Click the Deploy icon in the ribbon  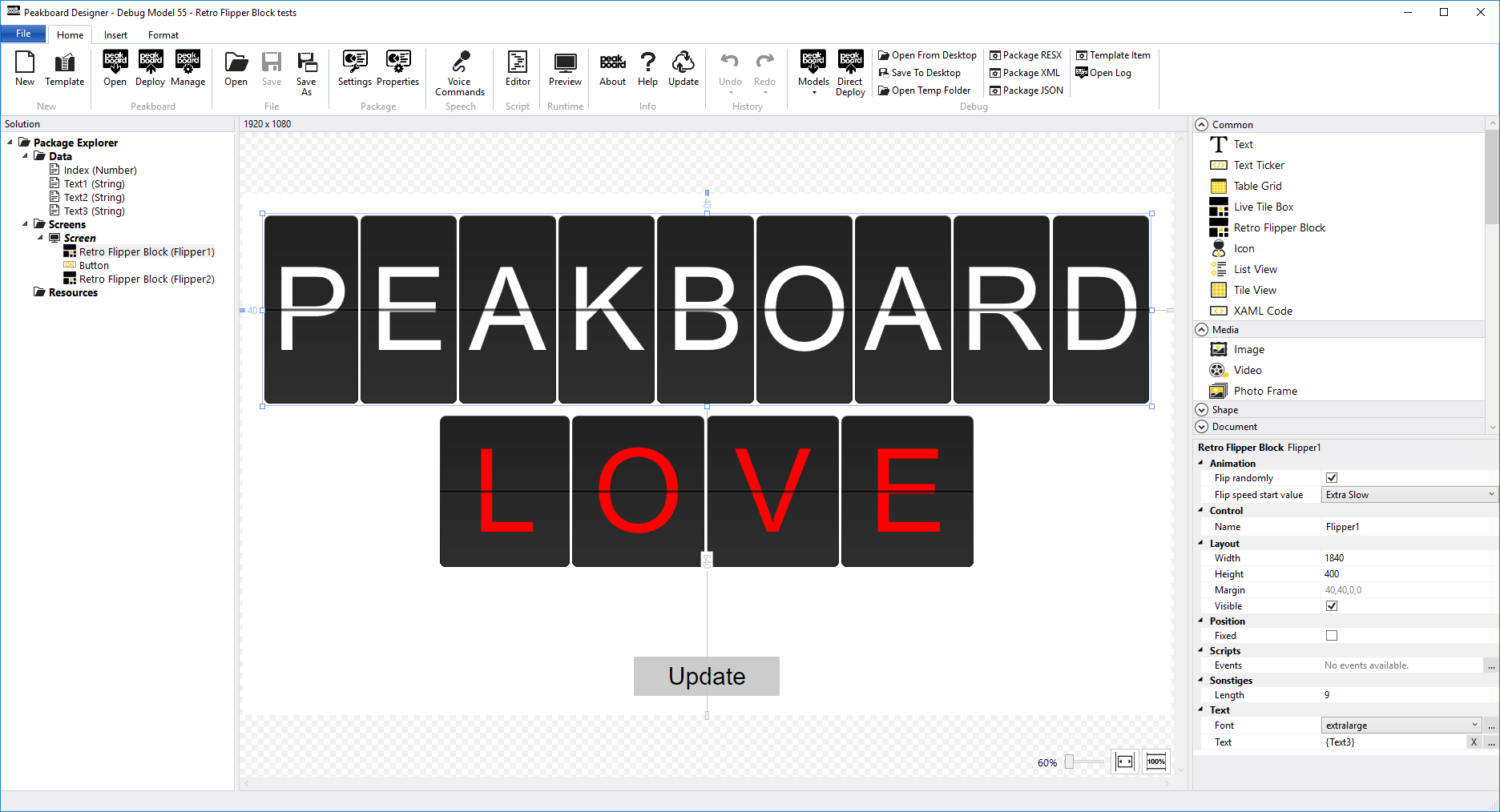pos(150,68)
